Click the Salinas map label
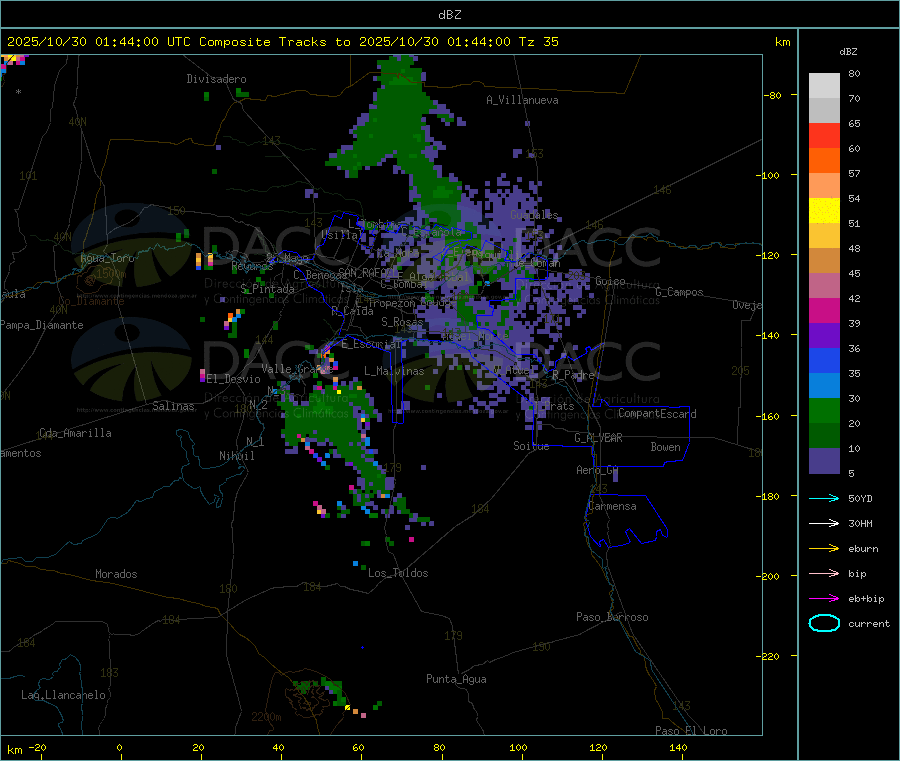Image resolution: width=900 pixels, height=761 pixels. click(173, 406)
